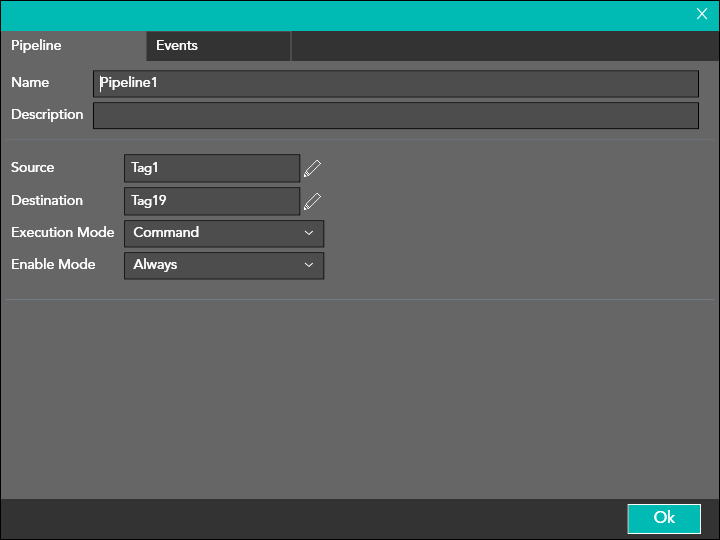
Task: Click the Source label text
Action: (33, 168)
